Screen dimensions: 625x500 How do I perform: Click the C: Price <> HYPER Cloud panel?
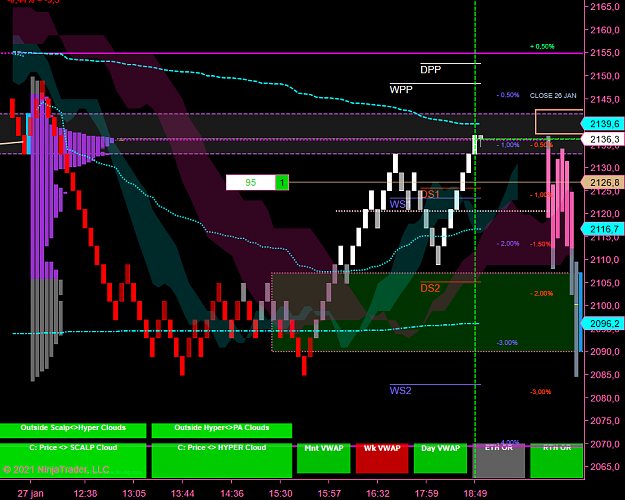222,460
